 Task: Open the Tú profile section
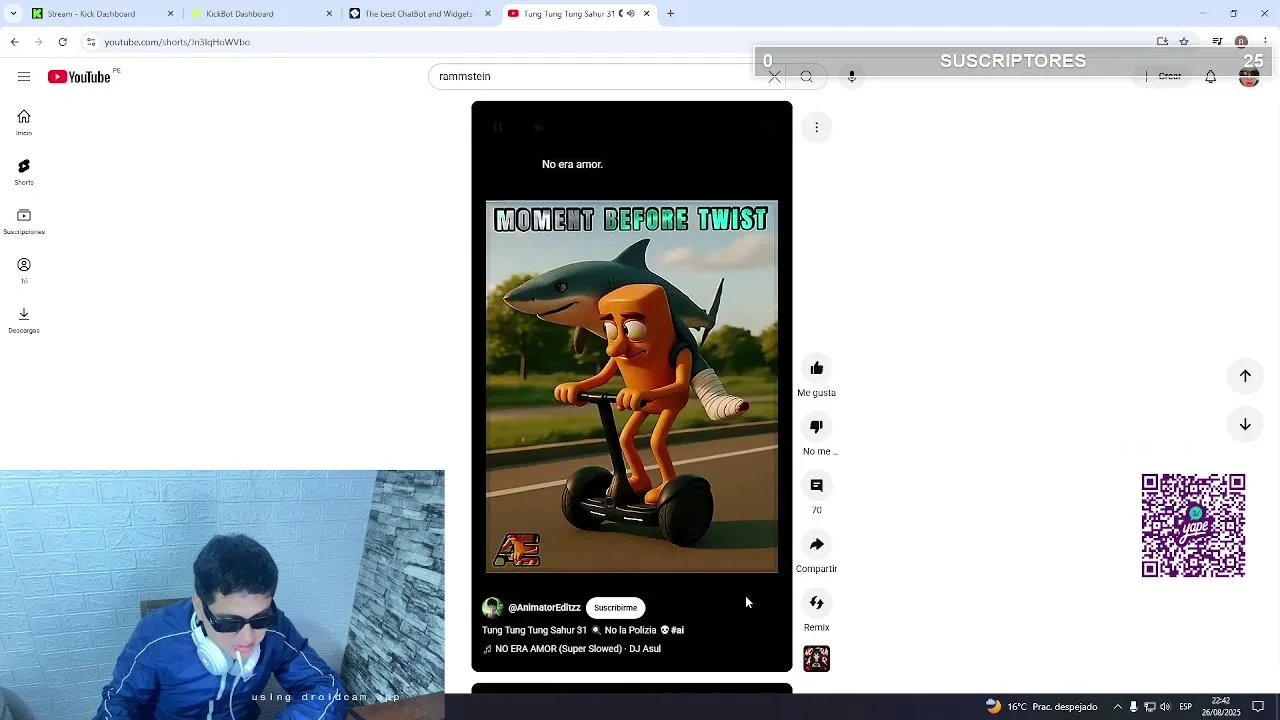pyautogui.click(x=24, y=270)
